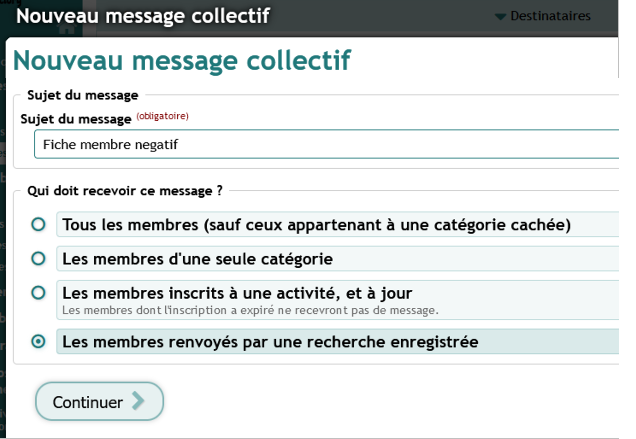Choose radio for members registered to an activity
The width and height of the screenshot is (636, 439).
tap(38, 293)
